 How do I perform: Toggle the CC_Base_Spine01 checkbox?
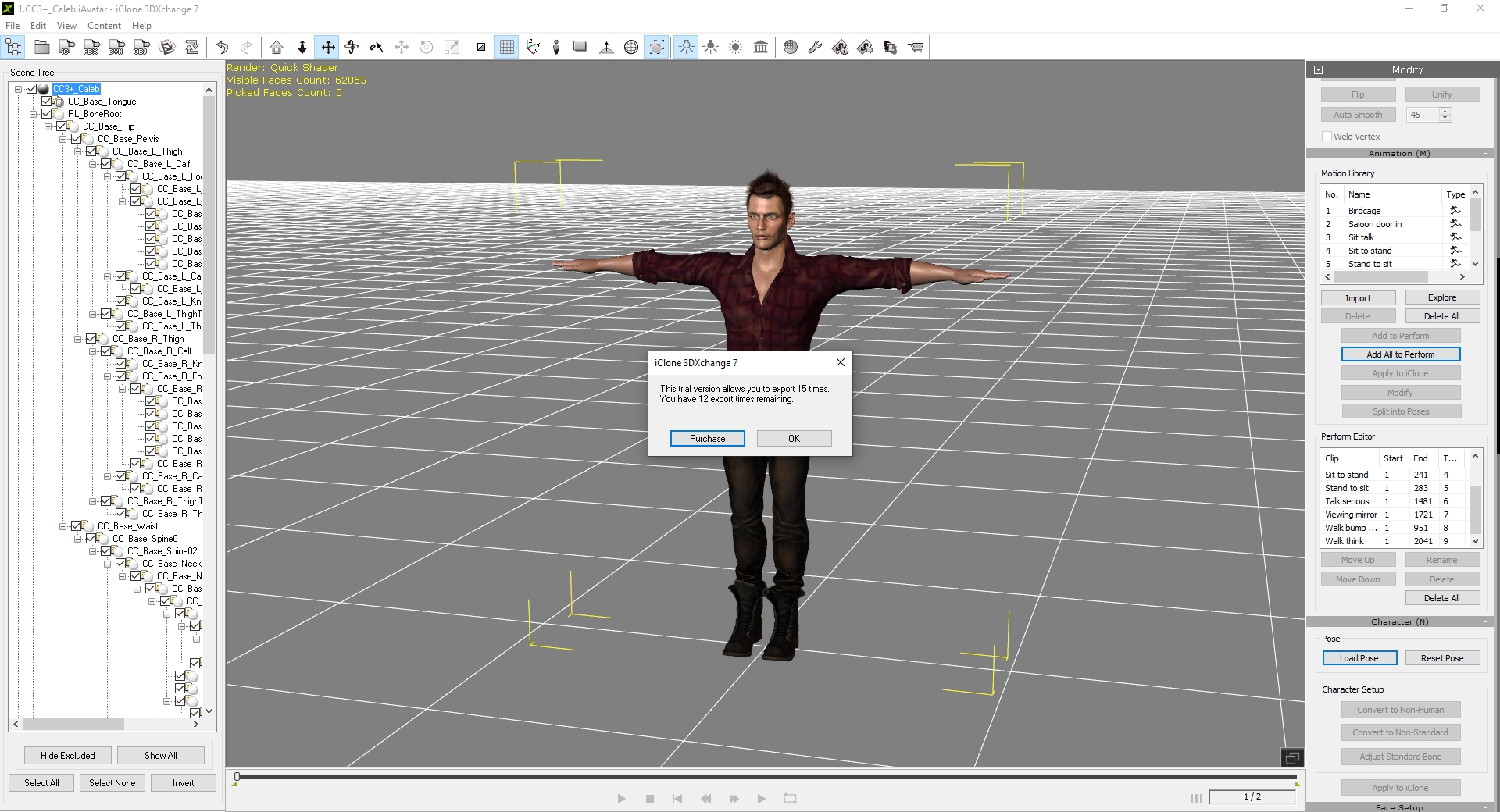[x=91, y=539]
